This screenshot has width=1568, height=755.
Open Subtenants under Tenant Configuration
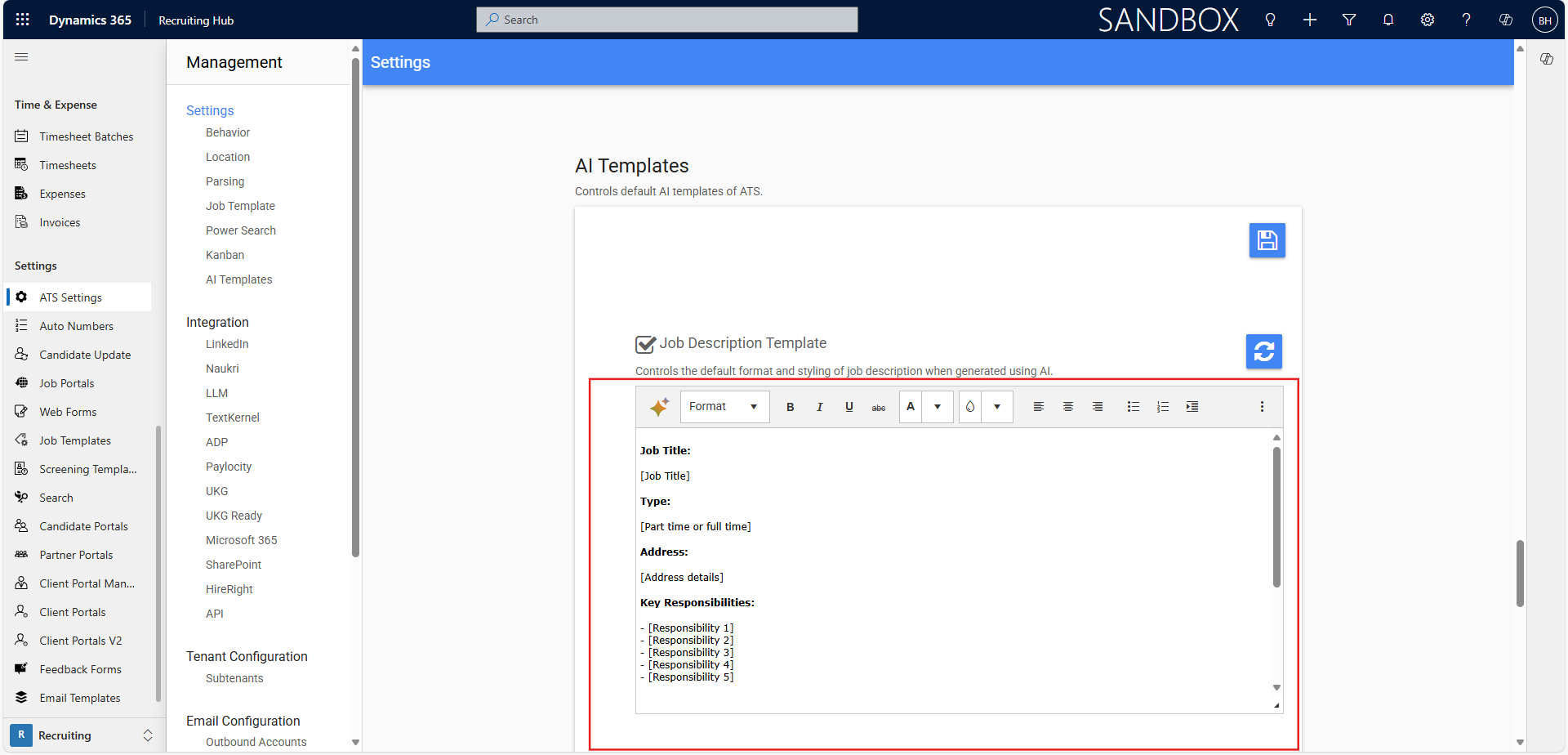click(x=234, y=678)
